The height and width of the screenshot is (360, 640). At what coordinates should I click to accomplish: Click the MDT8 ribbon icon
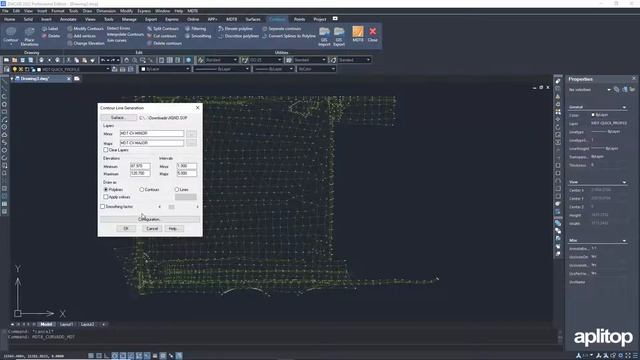tap(358, 34)
